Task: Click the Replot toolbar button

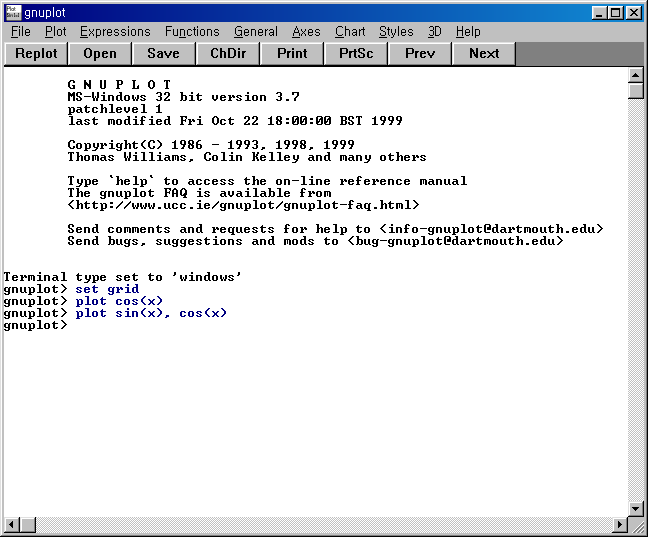Action: coord(36,54)
